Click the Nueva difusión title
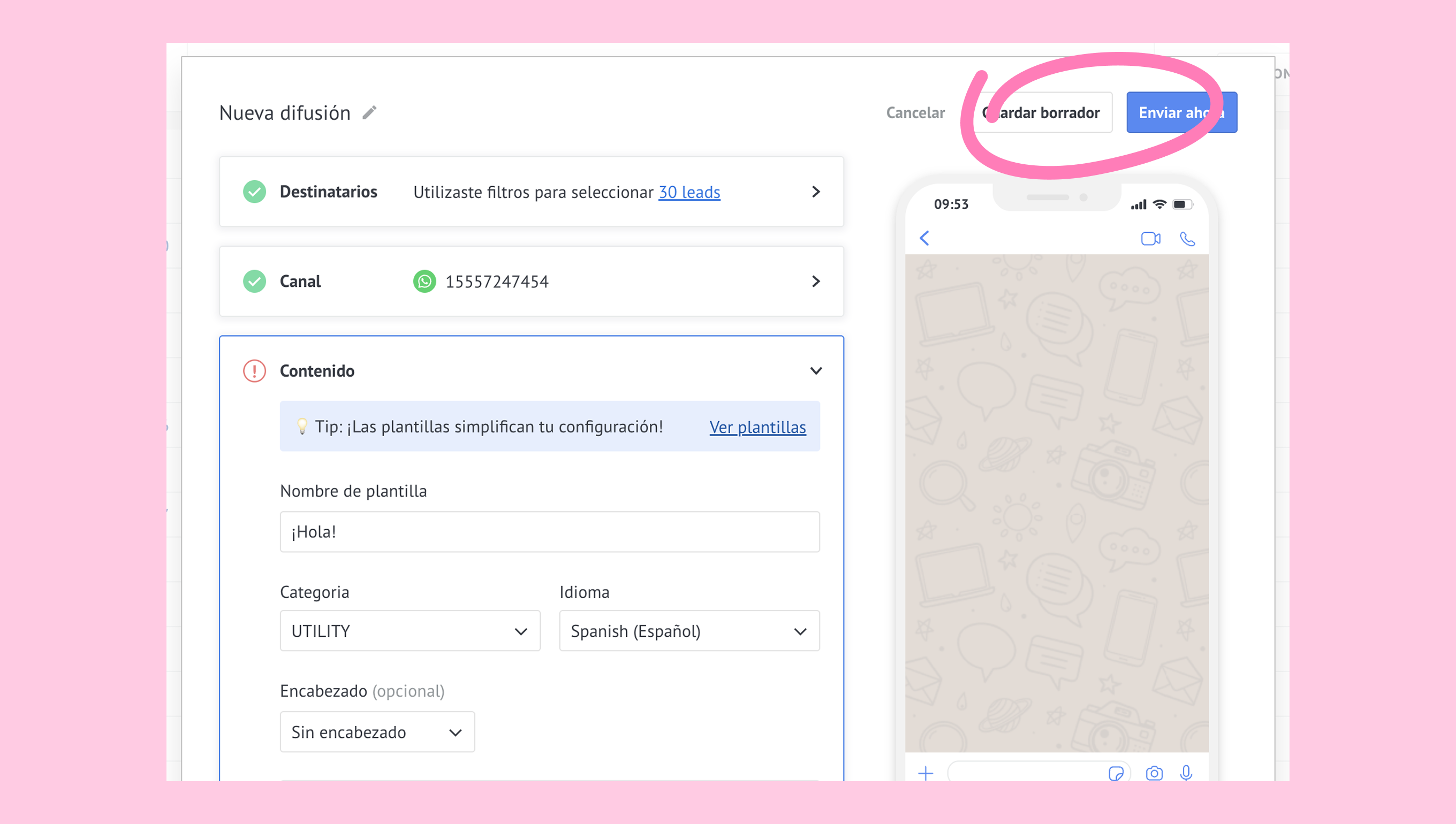This screenshot has height=824, width=1456. [285, 113]
